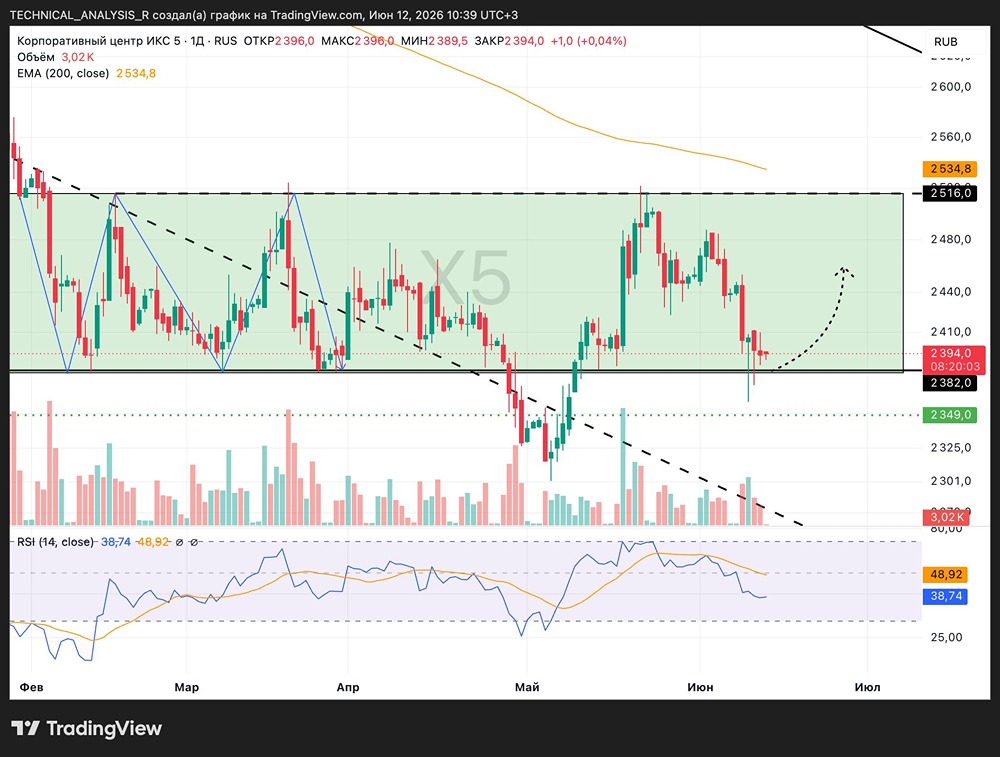Click the 2 560,0 price axis tick
Image resolution: width=1000 pixels, height=757 pixels.
pos(950,136)
